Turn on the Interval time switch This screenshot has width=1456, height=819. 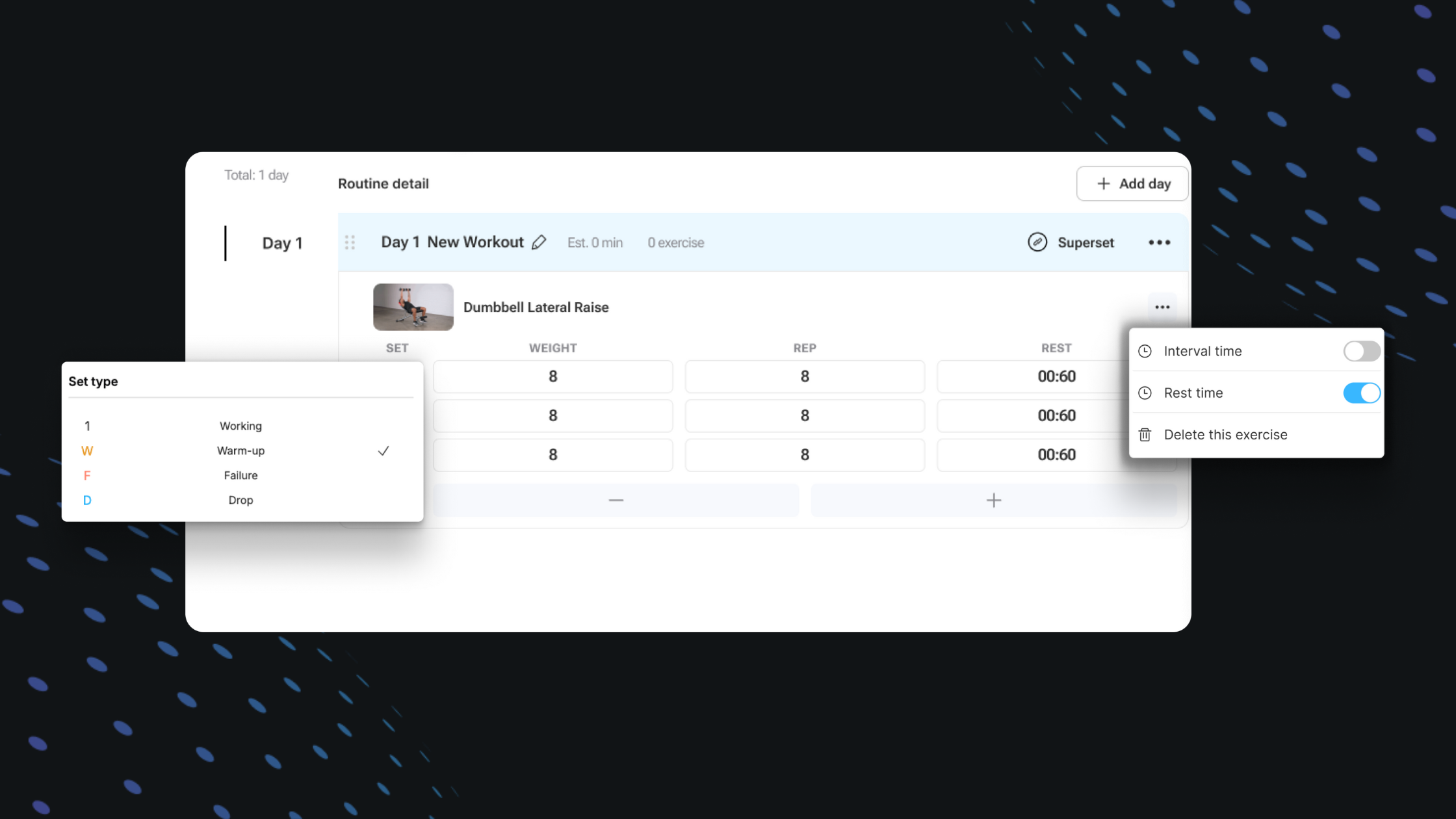tap(1362, 351)
